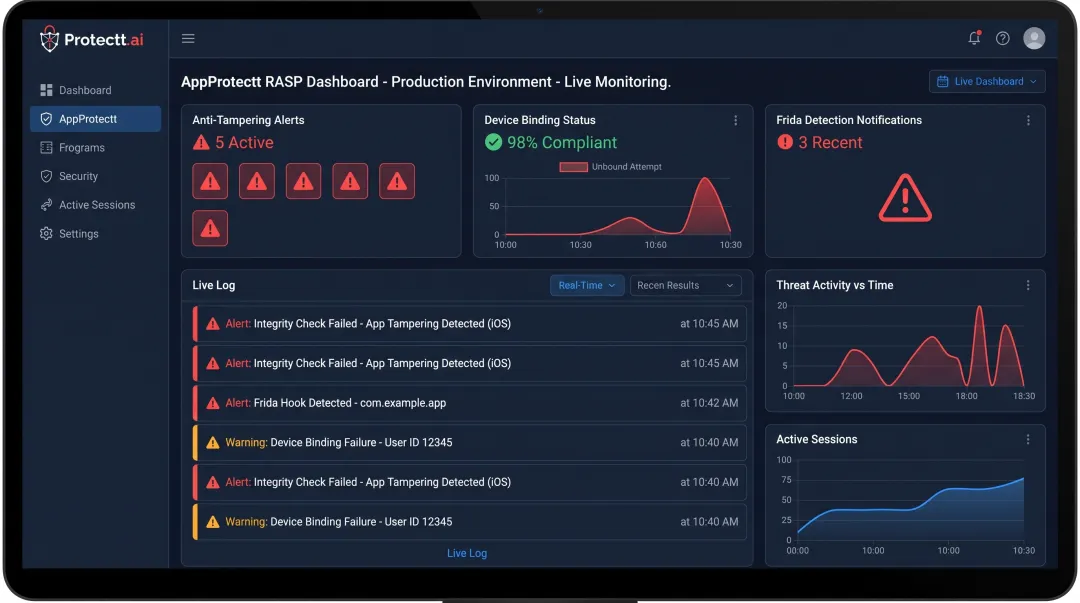Image resolution: width=1080 pixels, height=603 pixels.
Task: Select the alert tile in the second row
Action: [x=210, y=228]
